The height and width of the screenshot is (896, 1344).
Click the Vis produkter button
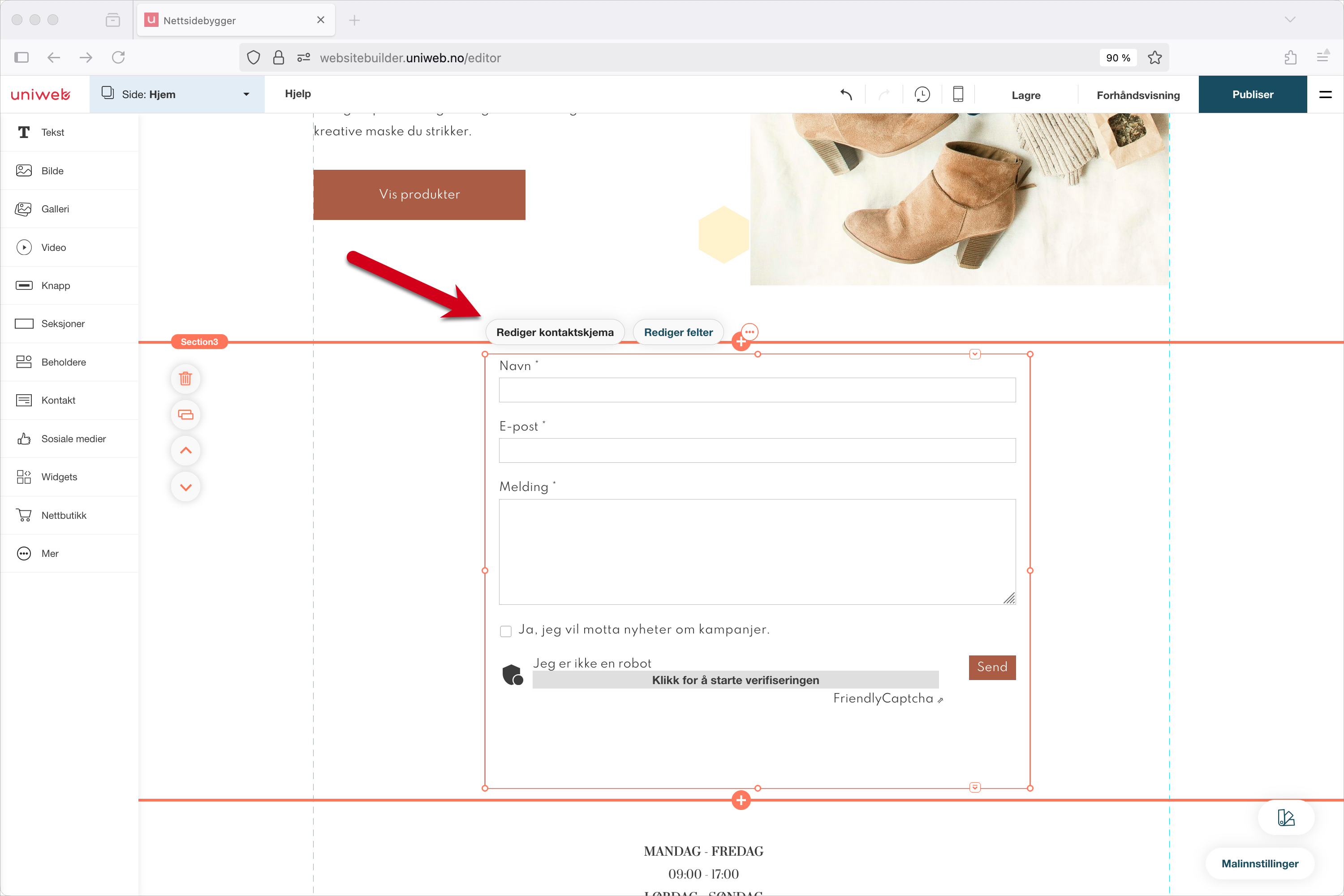point(419,194)
